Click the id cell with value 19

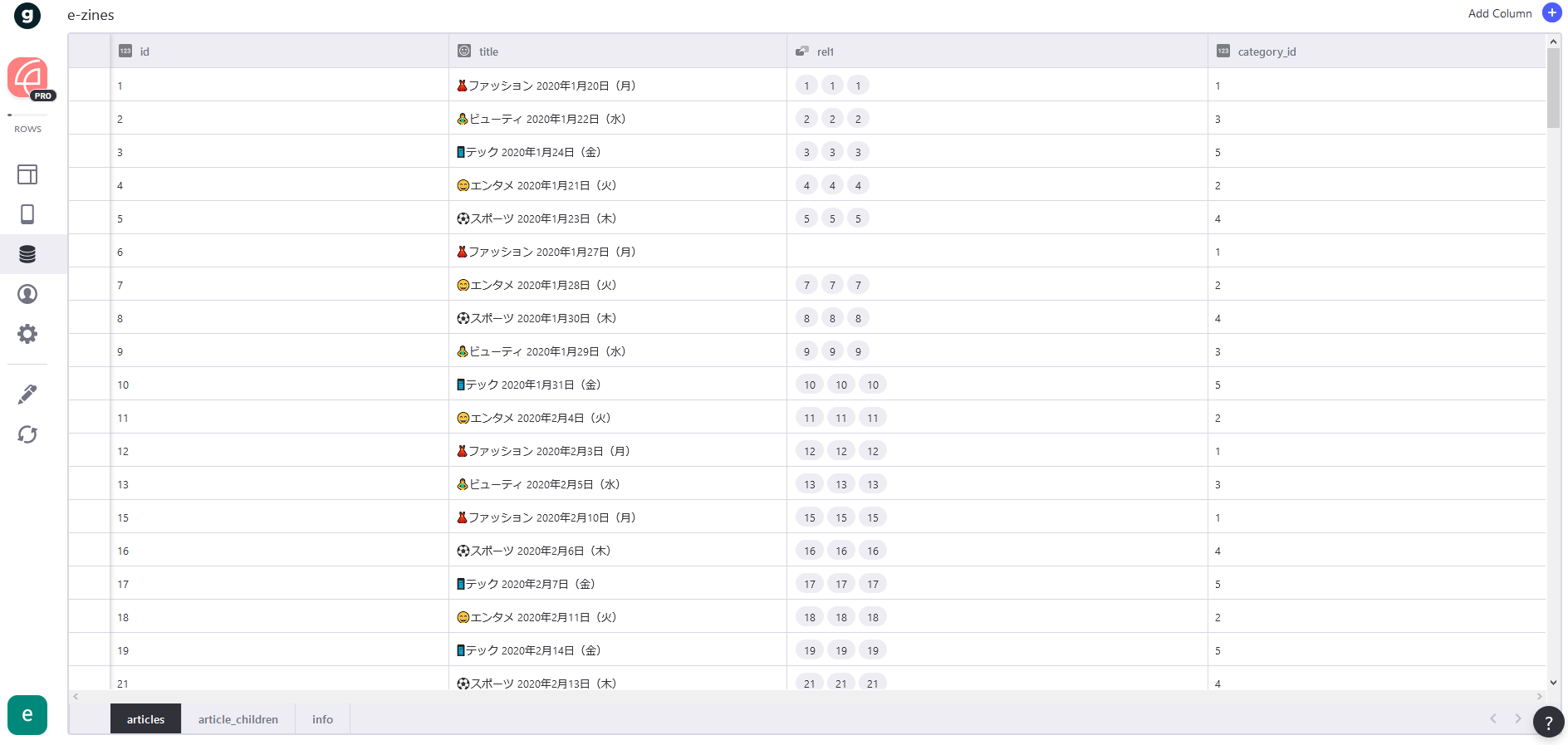point(280,650)
